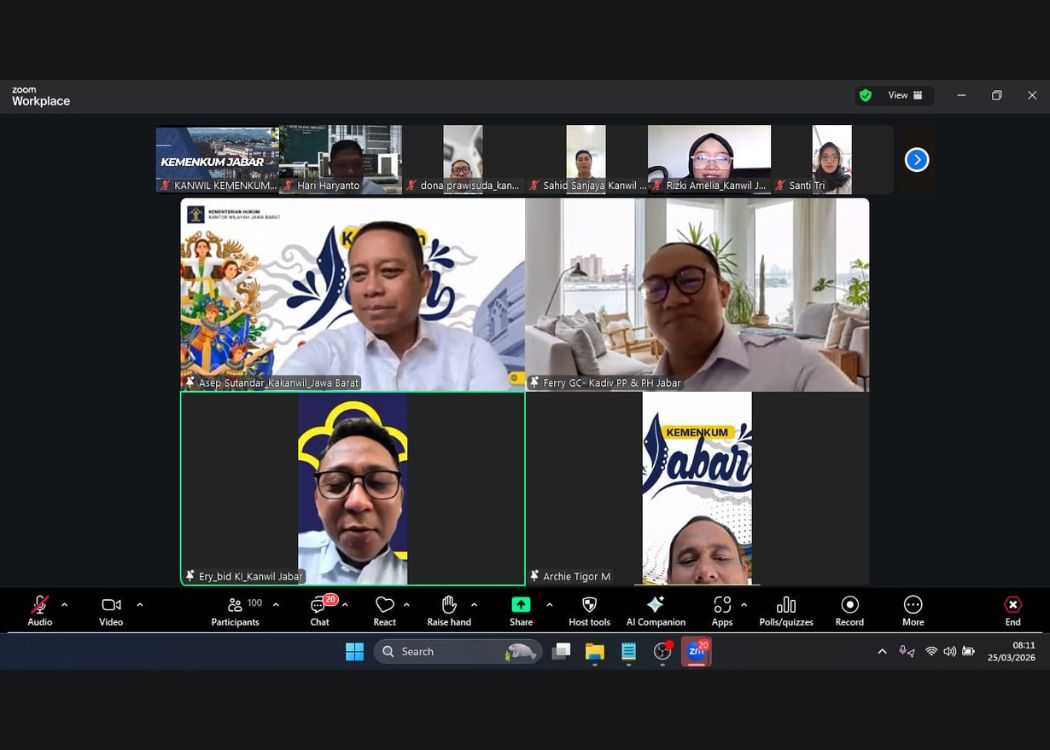This screenshot has height=750, width=1050.
Task: Open the Participants panel
Action: [x=236, y=610]
